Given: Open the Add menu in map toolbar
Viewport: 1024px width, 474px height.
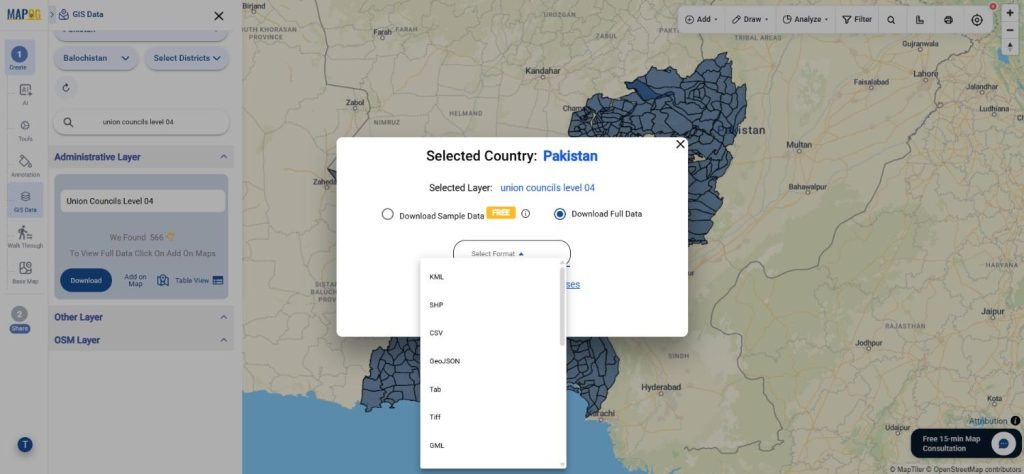Looking at the screenshot, I should (x=701, y=20).
